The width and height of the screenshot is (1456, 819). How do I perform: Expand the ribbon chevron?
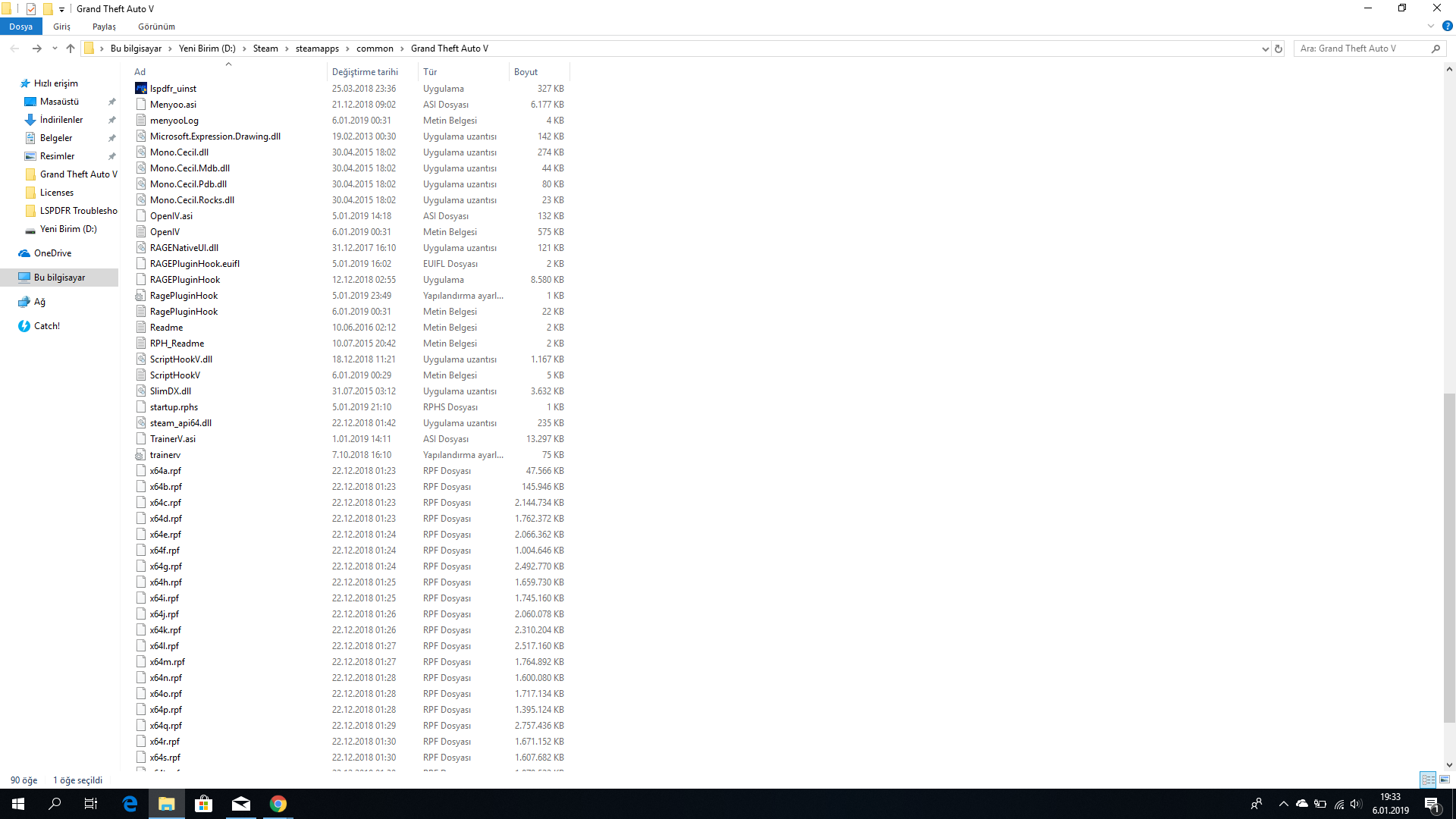pyautogui.click(x=1431, y=26)
